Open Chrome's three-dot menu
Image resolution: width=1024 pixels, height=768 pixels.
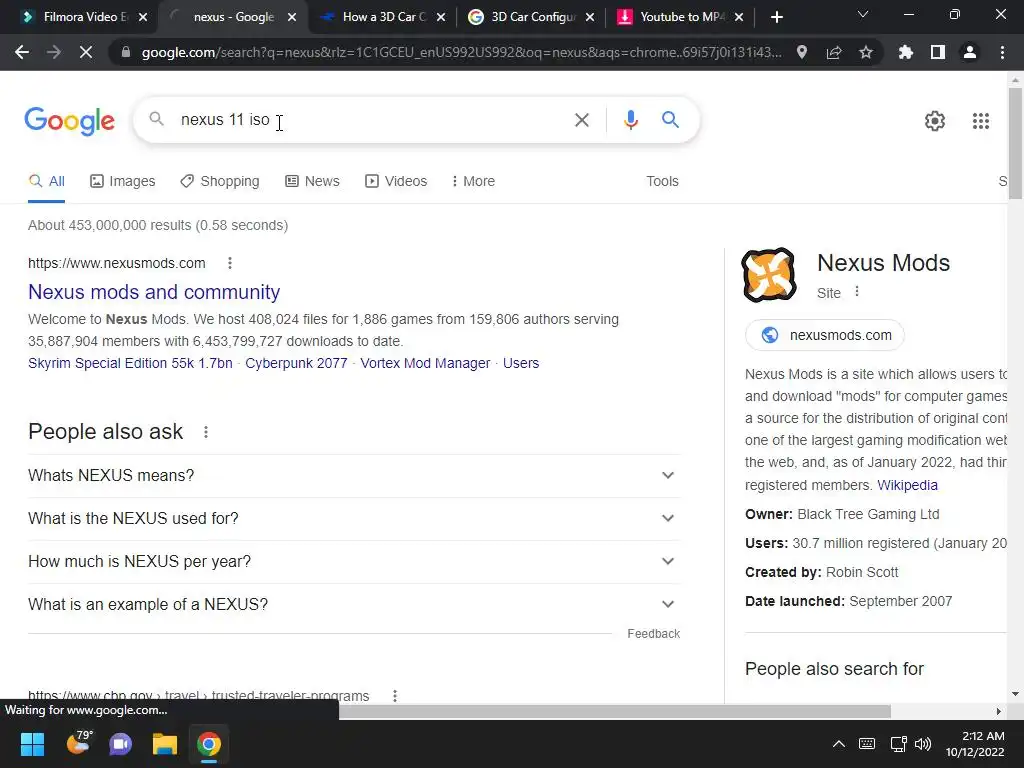(x=1002, y=52)
